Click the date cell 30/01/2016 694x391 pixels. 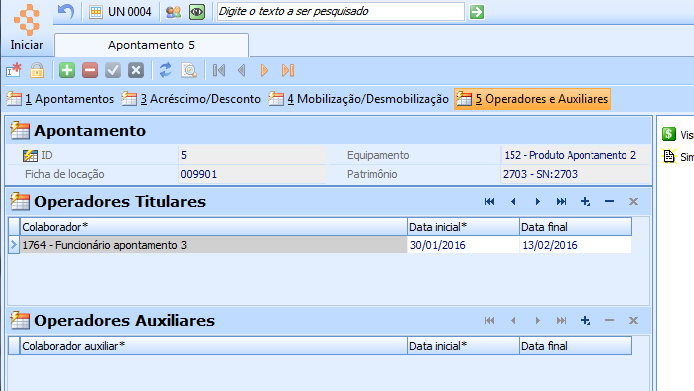[x=463, y=245]
